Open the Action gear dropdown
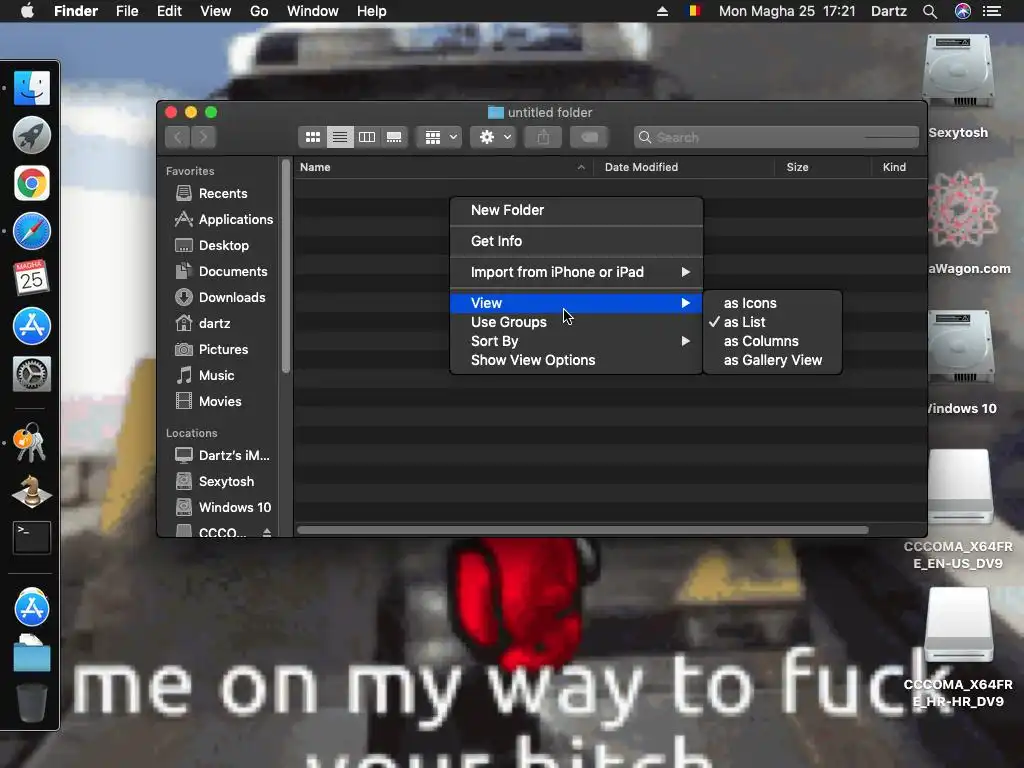This screenshot has height=768, width=1024. tap(494, 137)
